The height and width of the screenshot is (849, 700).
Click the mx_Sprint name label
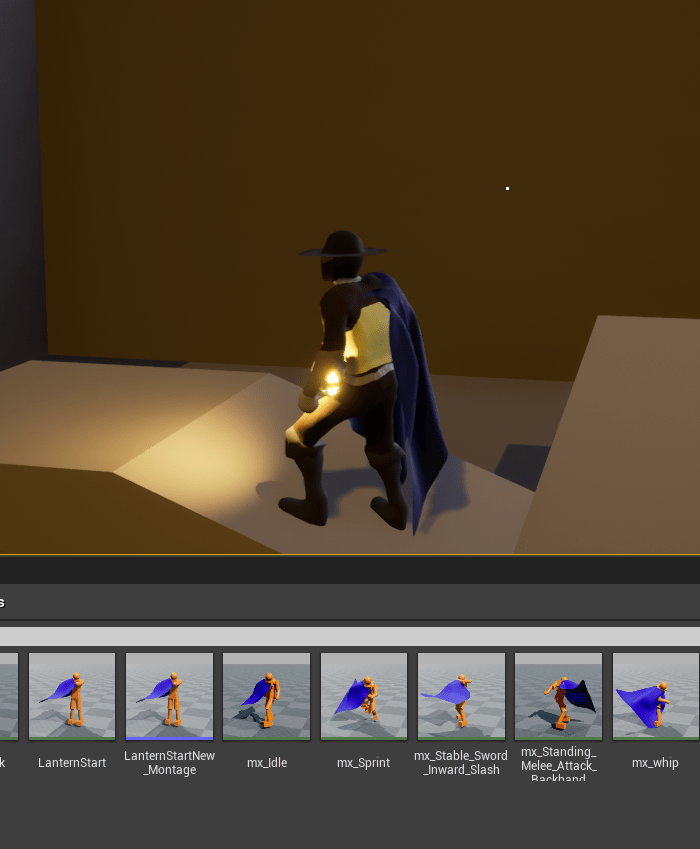363,763
